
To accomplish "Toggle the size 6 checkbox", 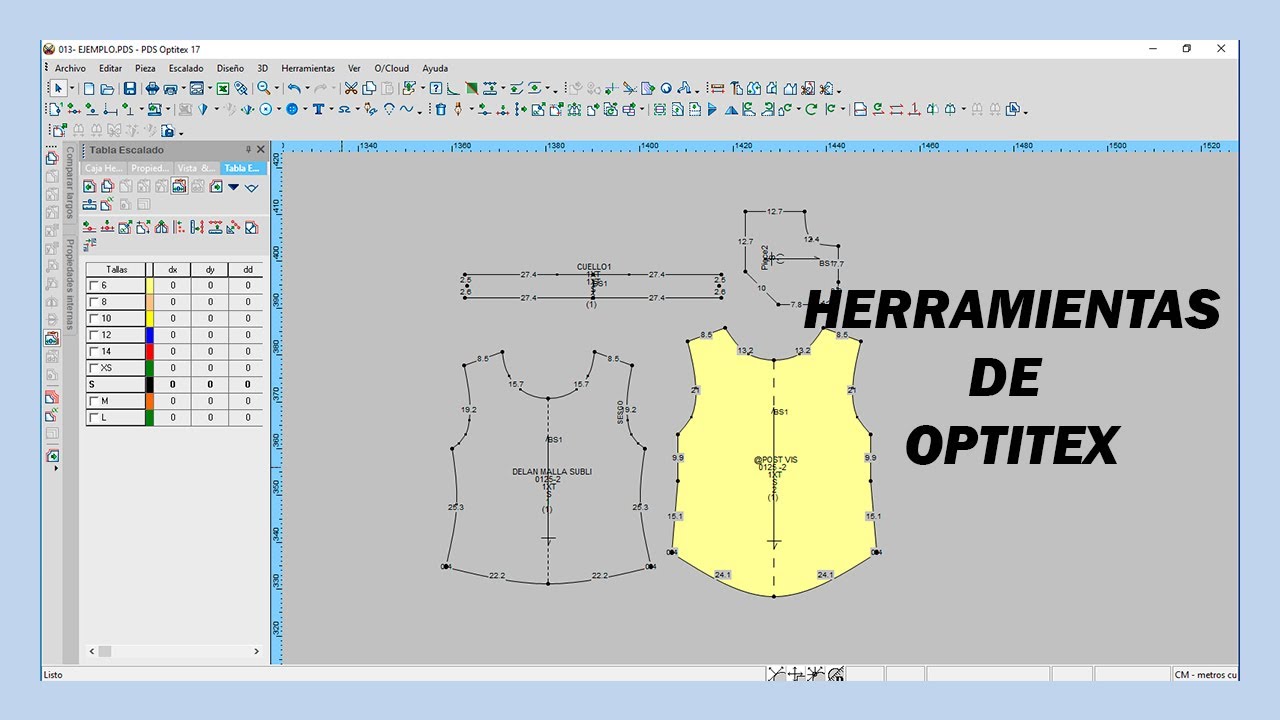I will pos(94,285).
